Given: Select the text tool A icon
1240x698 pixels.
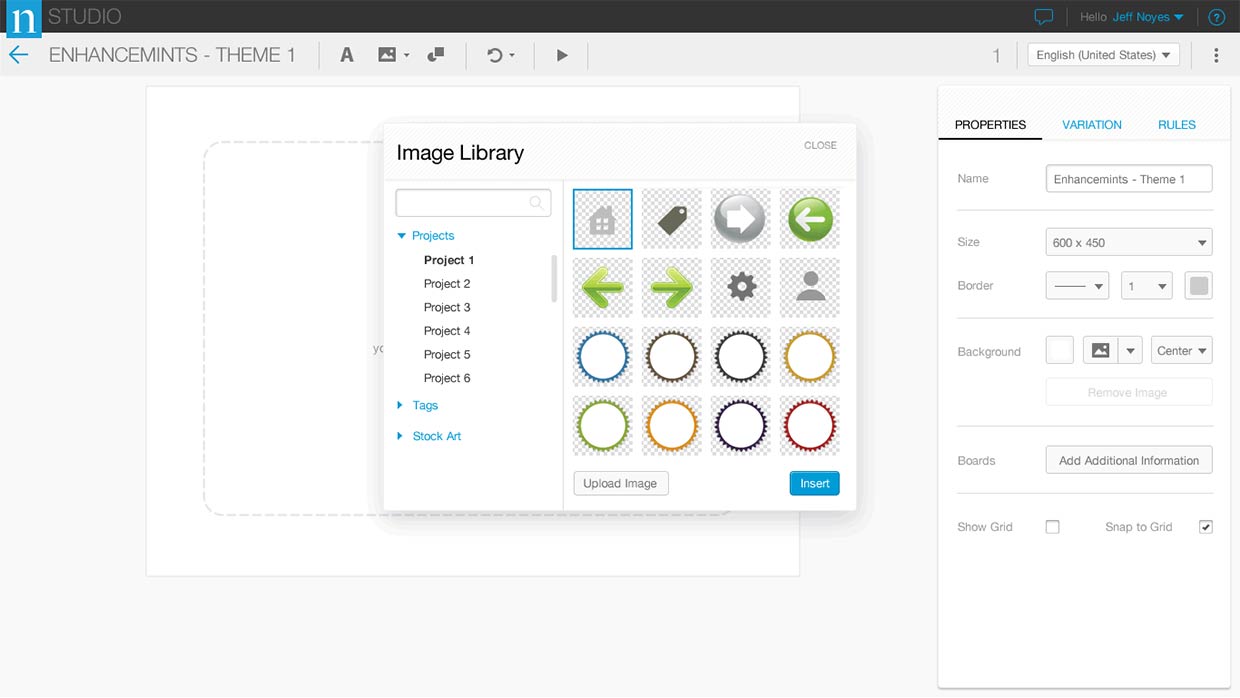Looking at the screenshot, I should click(x=347, y=55).
